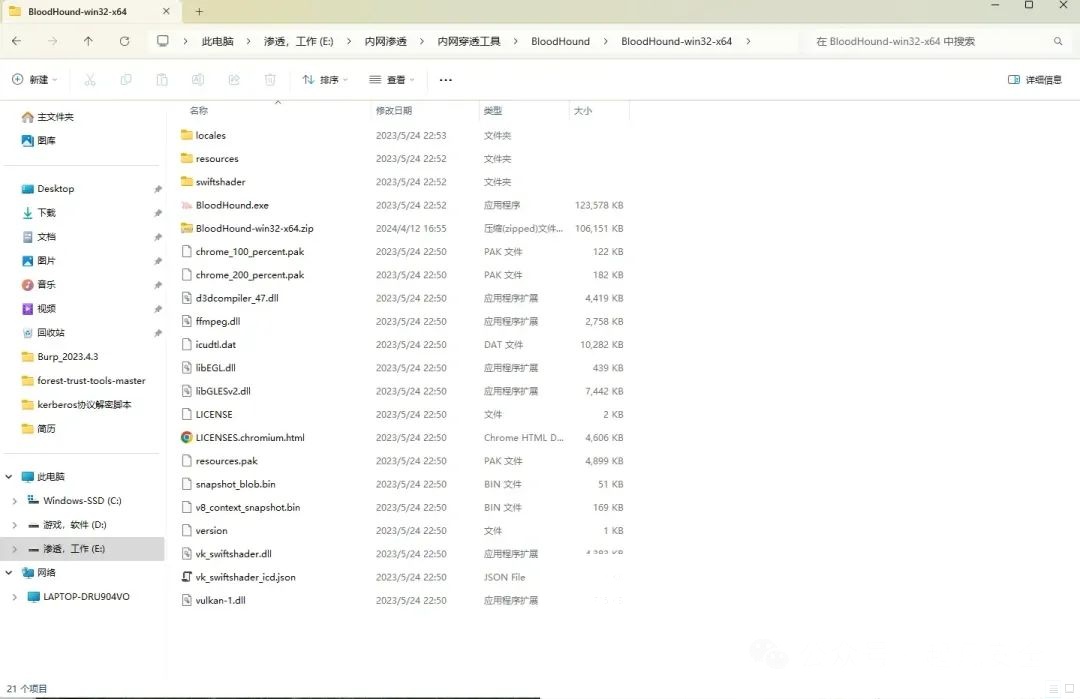Select ffmpeg.dll file
Viewport: 1080px width, 699px height.
click(x=403, y=321)
